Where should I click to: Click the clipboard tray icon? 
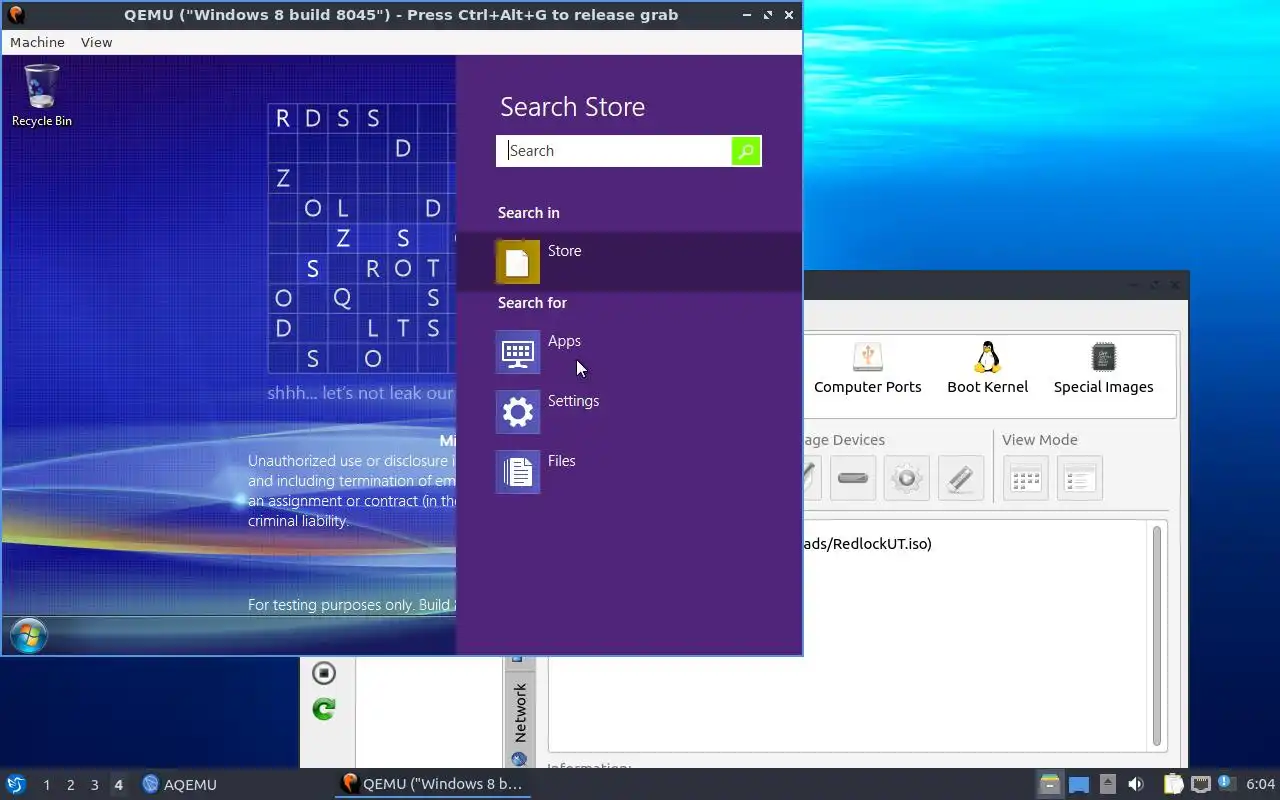coord(1173,784)
